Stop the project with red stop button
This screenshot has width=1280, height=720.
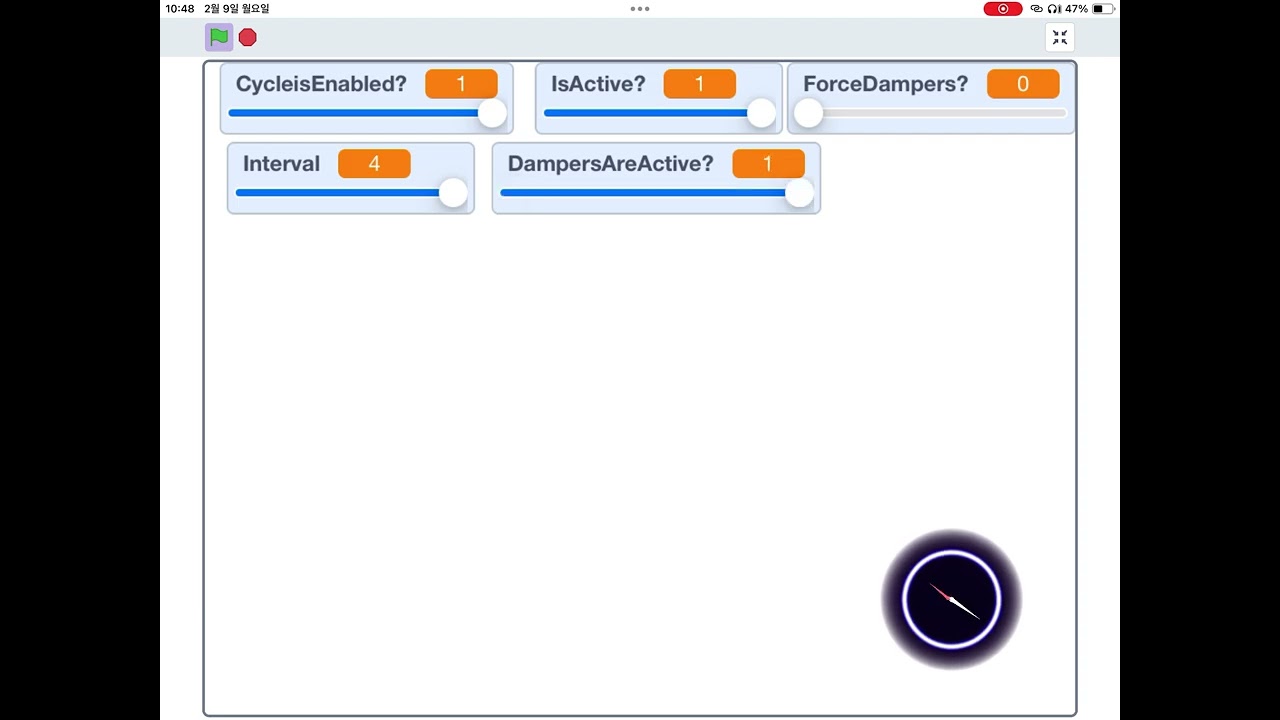pyautogui.click(x=248, y=38)
